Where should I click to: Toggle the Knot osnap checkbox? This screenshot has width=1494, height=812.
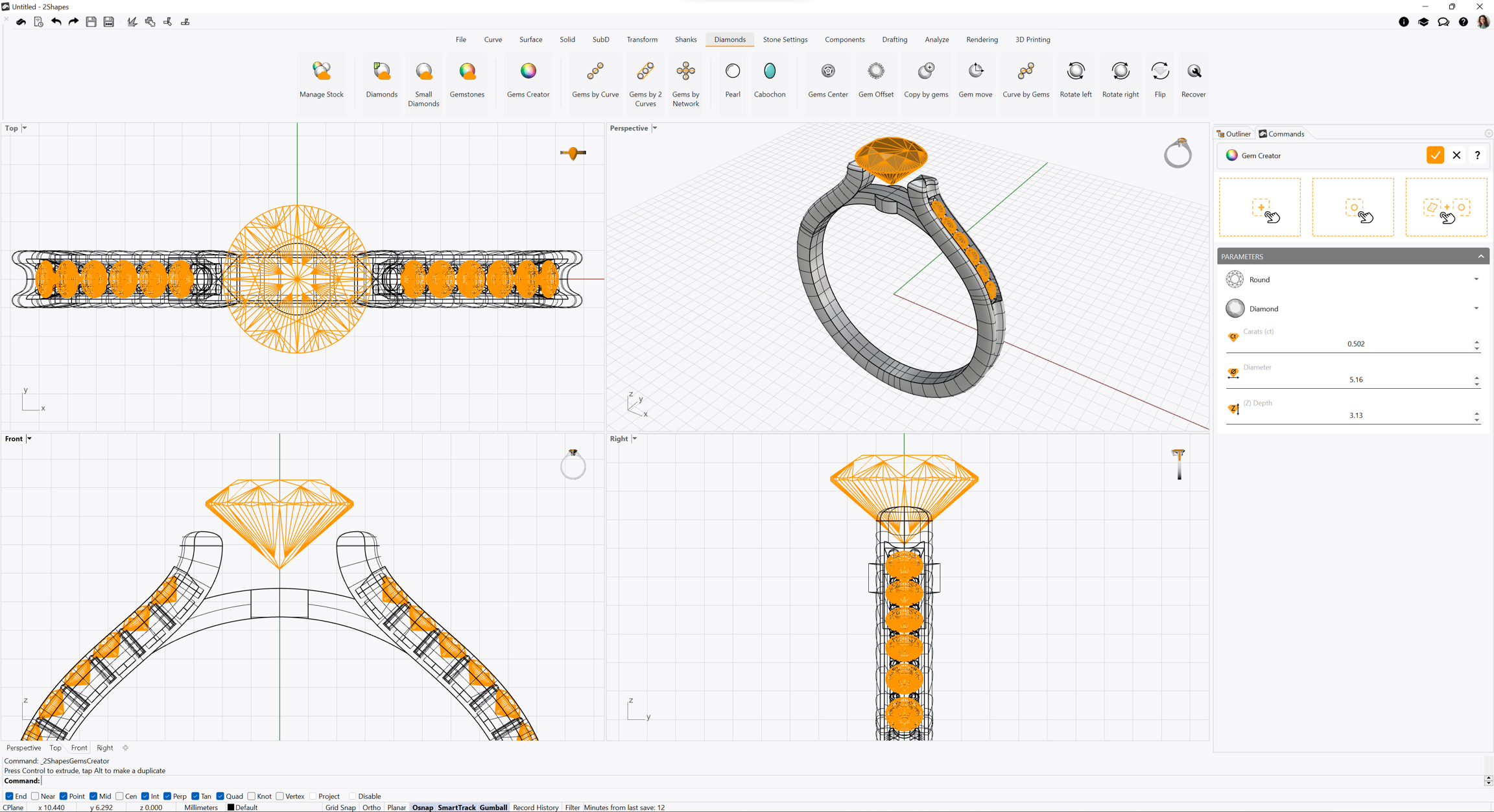click(252, 796)
